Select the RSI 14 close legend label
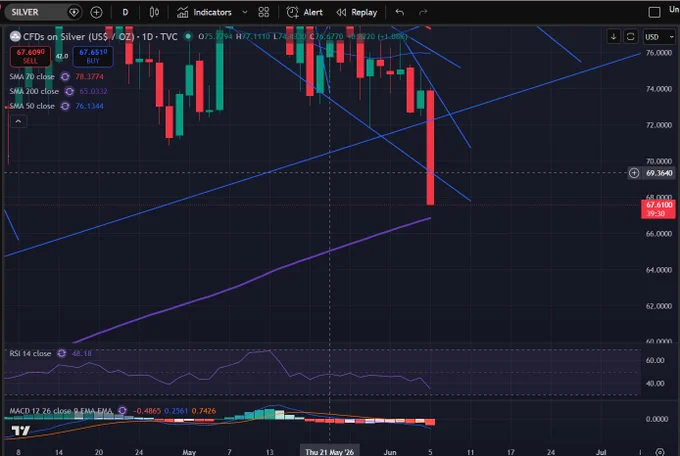This screenshot has width=680, height=456. 30,354
